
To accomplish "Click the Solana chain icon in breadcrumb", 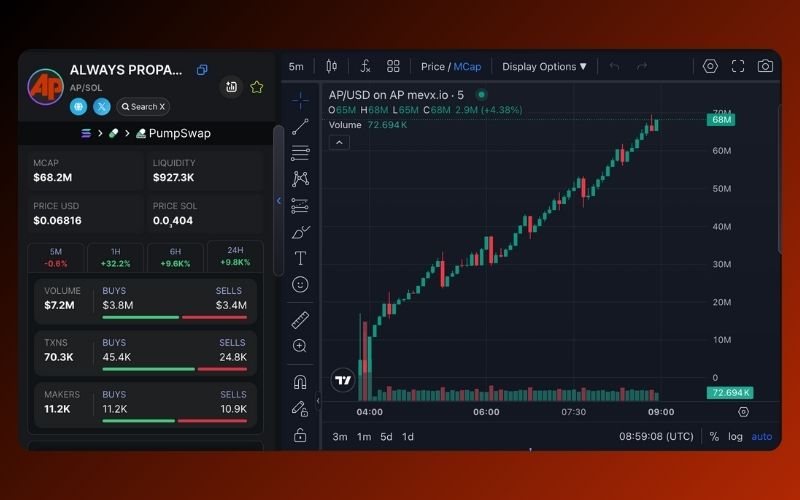I will (x=86, y=133).
